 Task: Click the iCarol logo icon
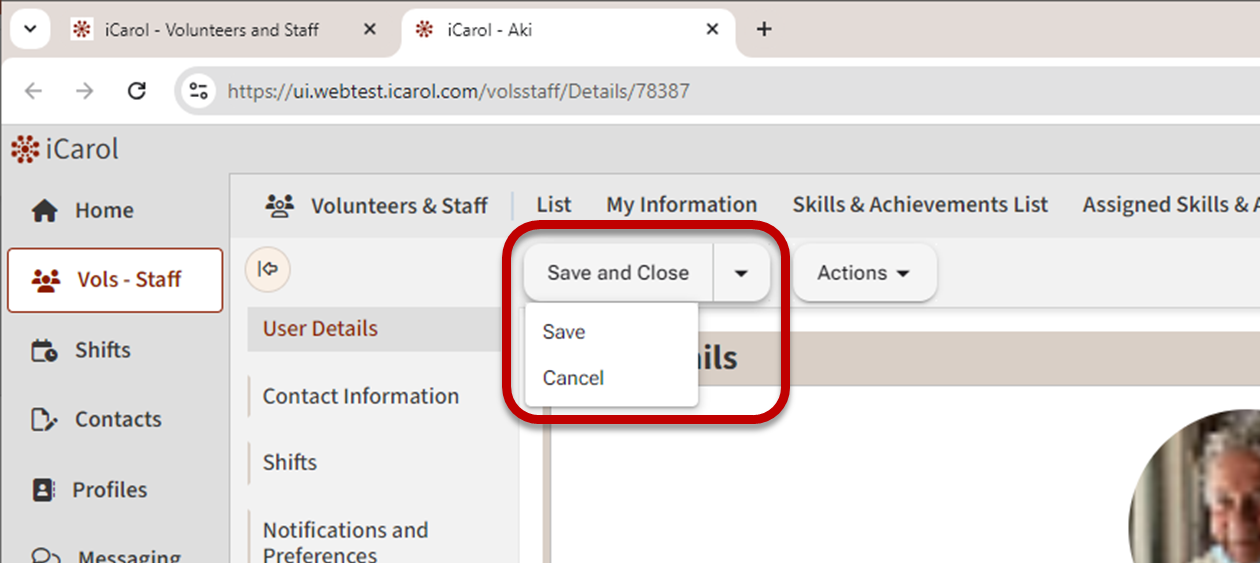click(x=25, y=150)
